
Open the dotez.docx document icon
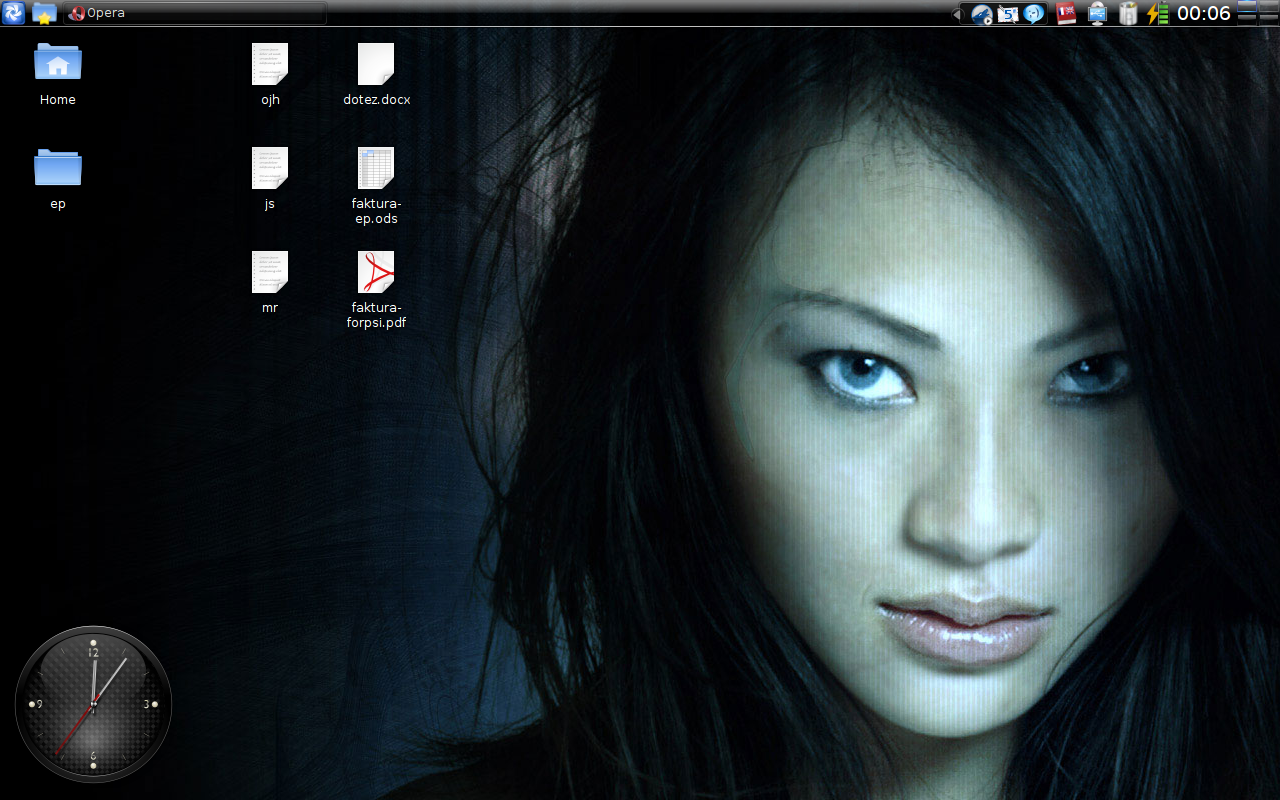click(376, 64)
